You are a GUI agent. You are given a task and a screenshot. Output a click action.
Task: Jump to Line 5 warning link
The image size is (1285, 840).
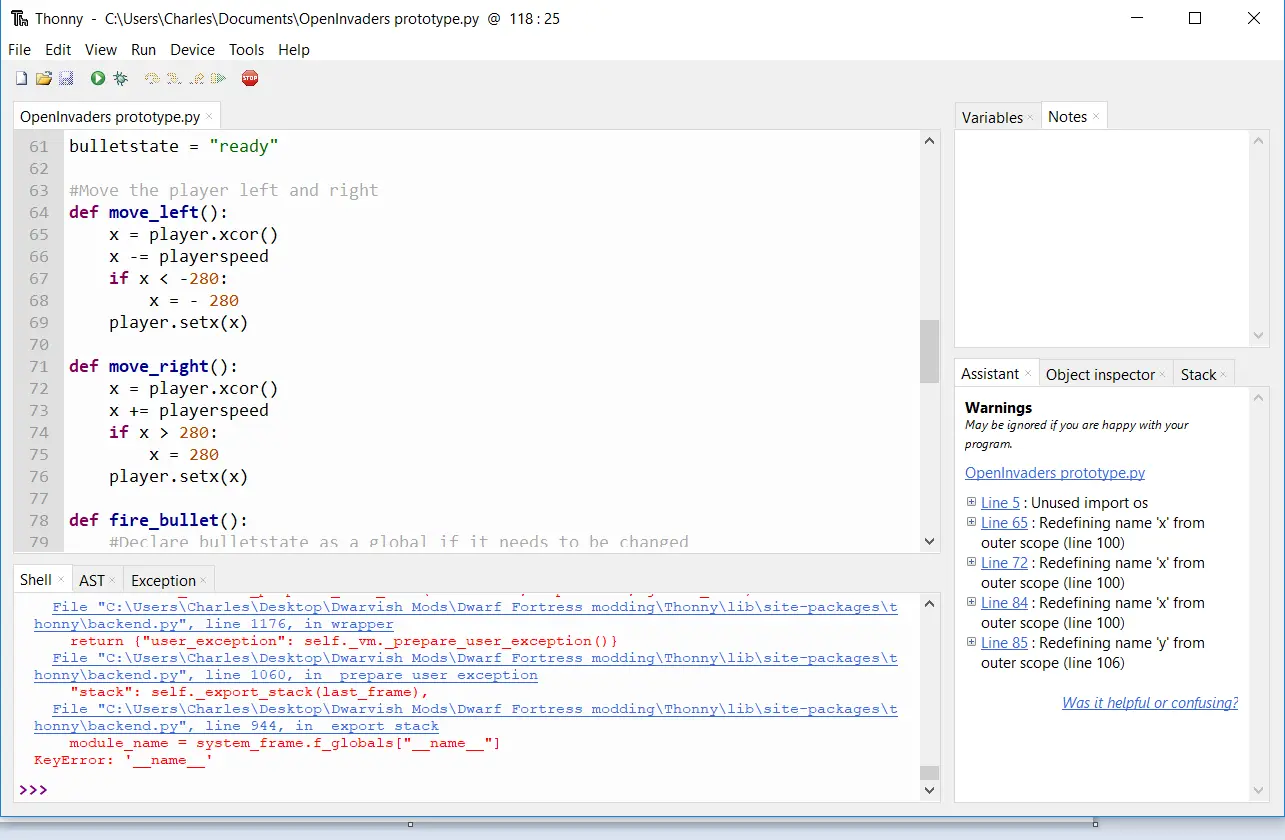coord(1000,503)
